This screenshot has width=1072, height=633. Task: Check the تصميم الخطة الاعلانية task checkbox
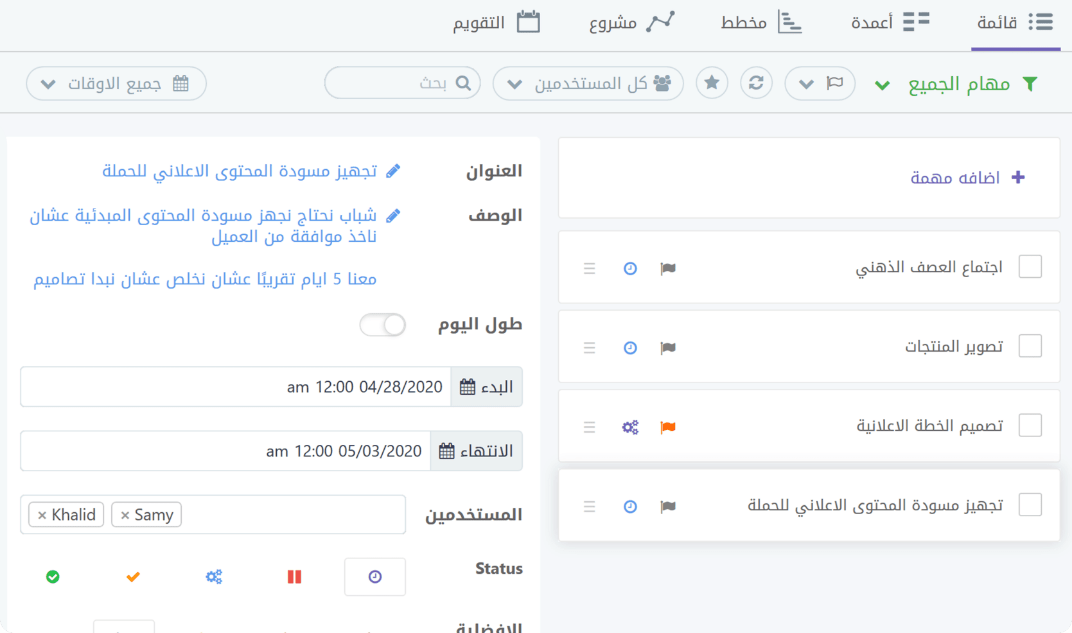tap(1030, 425)
